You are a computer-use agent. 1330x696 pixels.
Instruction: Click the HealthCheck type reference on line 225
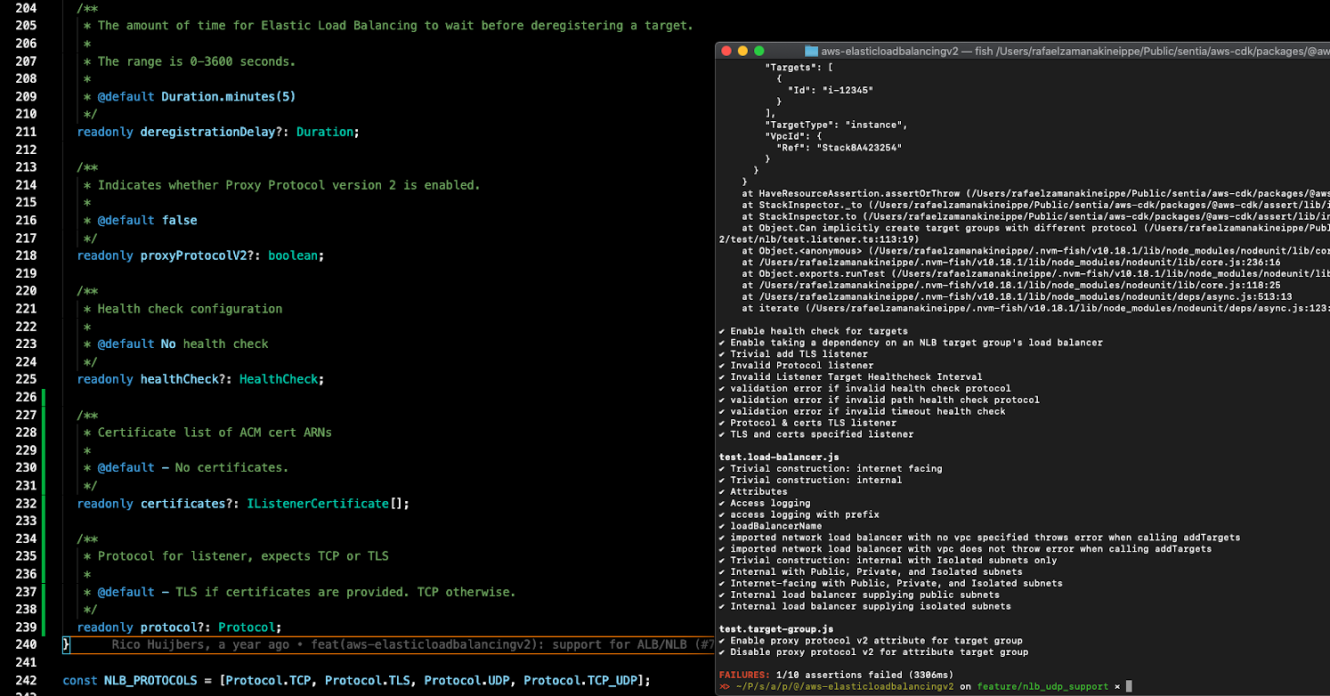(279, 379)
